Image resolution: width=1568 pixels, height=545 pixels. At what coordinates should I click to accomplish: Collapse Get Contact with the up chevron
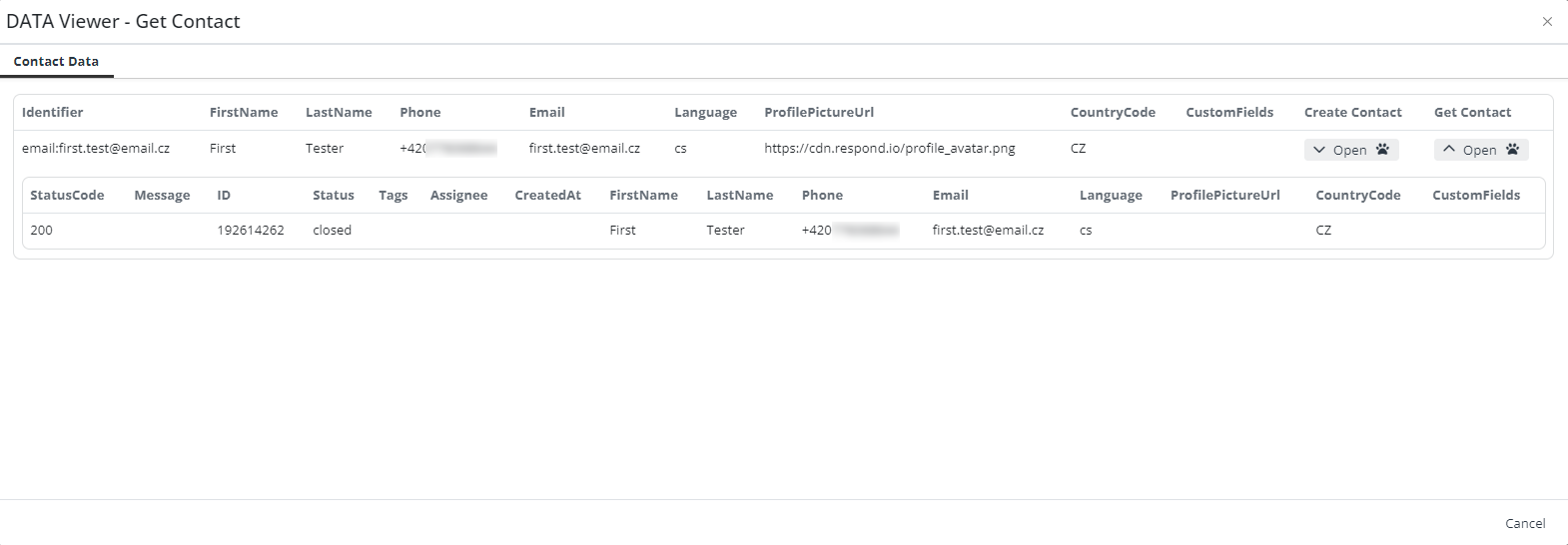pyautogui.click(x=1449, y=150)
